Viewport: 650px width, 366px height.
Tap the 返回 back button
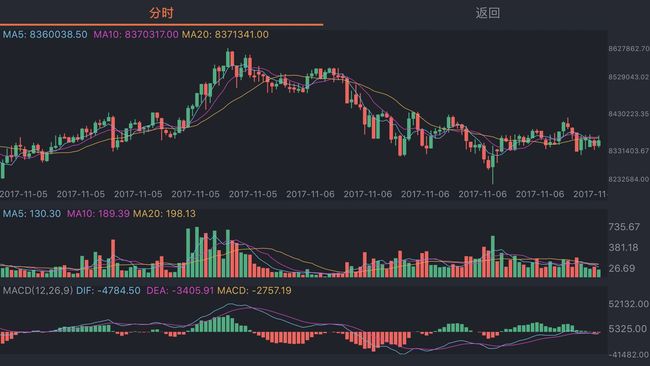[x=488, y=13]
